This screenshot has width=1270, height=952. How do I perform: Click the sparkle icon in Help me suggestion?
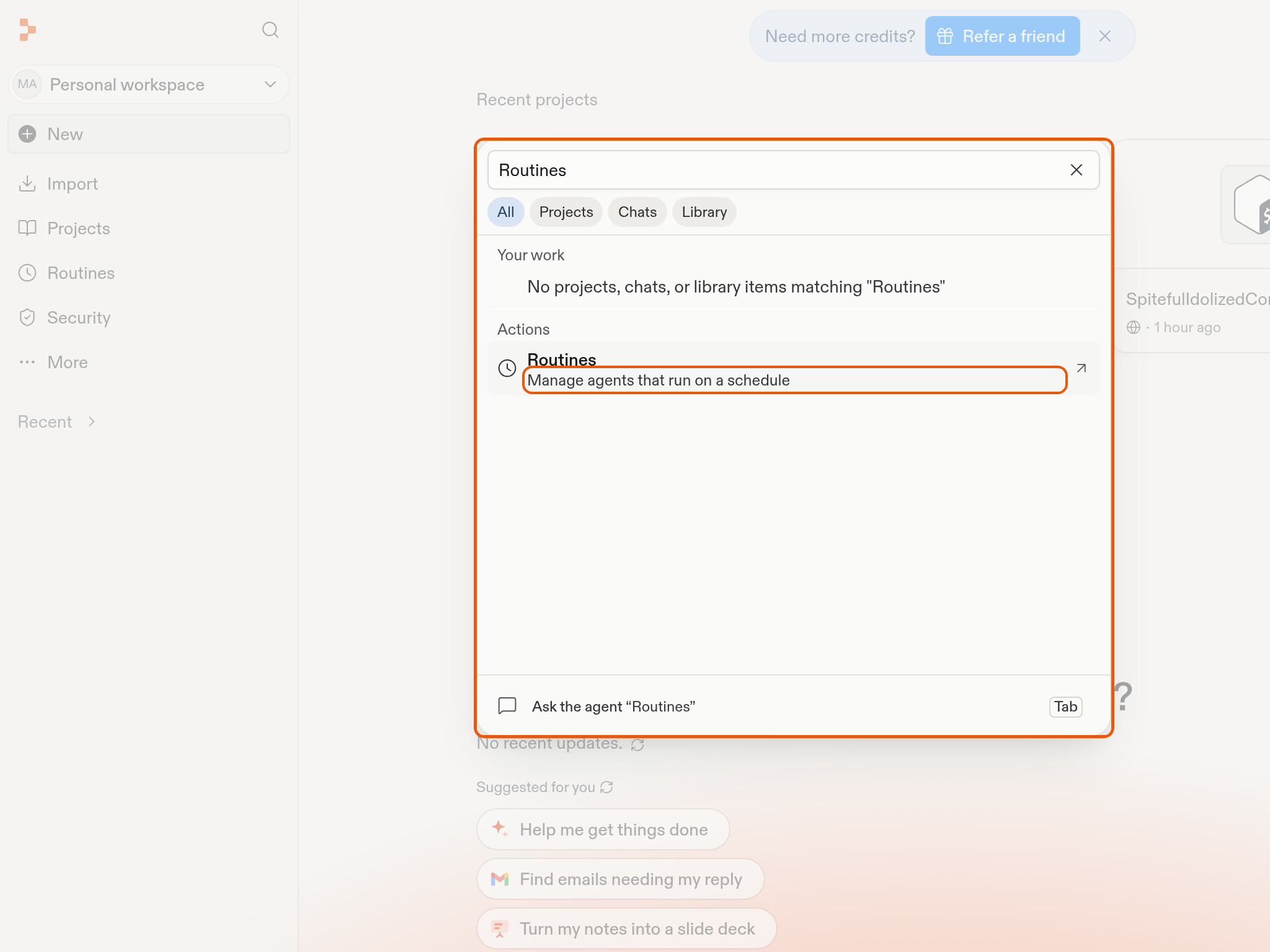point(500,829)
